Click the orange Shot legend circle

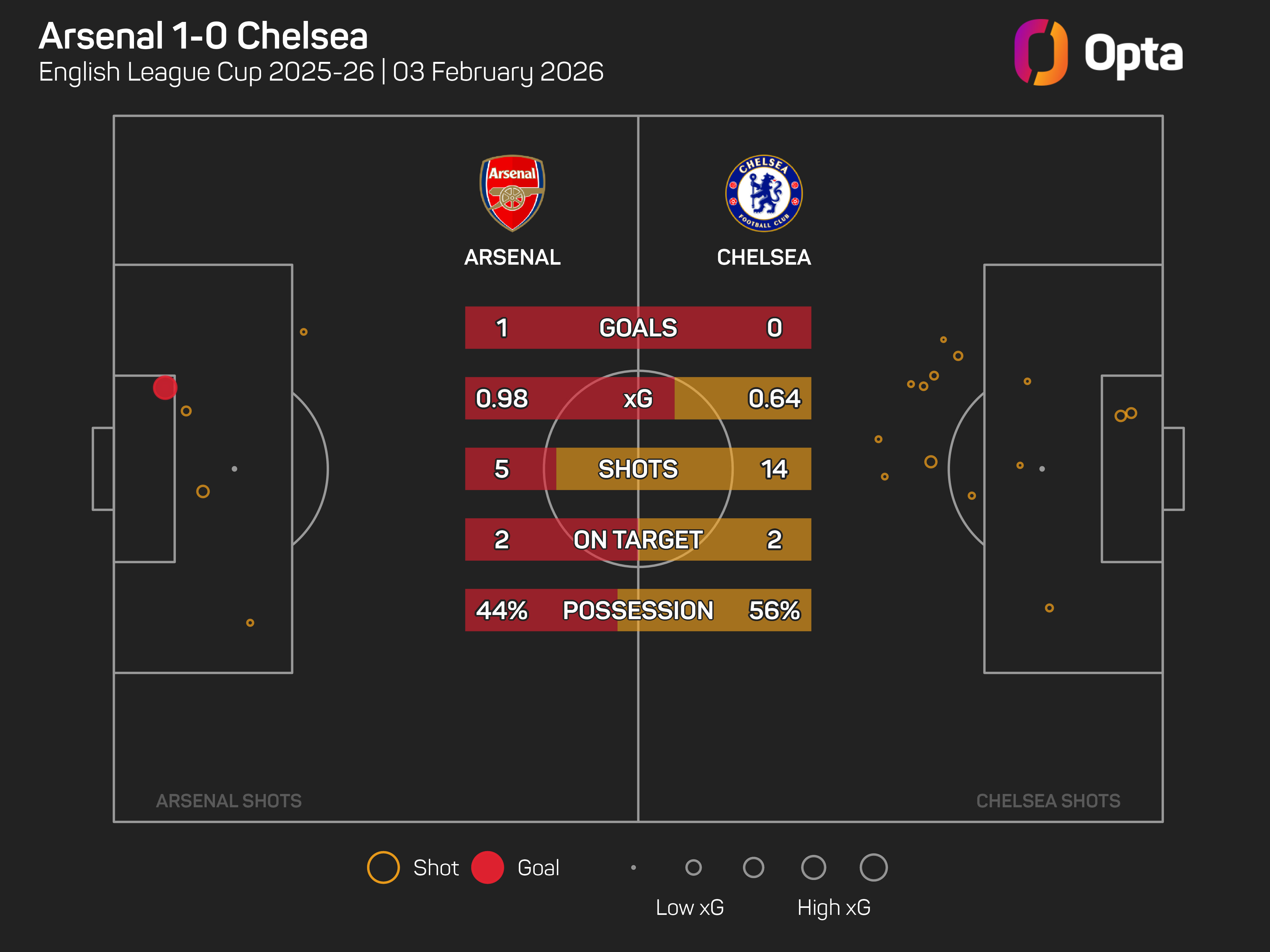point(383,867)
